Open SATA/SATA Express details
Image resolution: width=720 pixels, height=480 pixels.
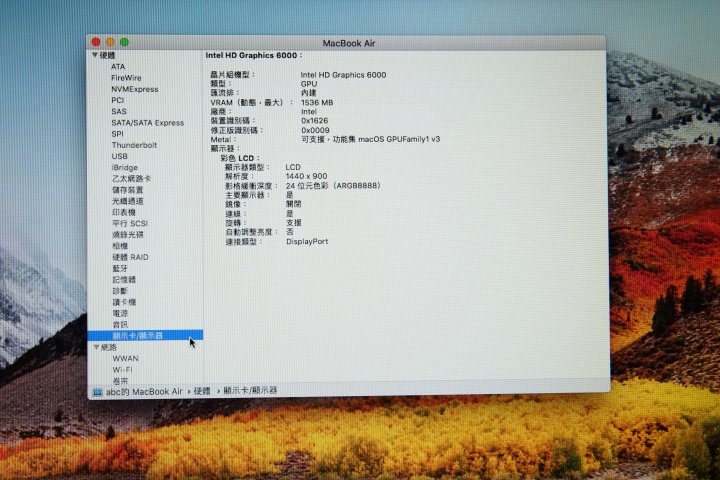click(147, 123)
